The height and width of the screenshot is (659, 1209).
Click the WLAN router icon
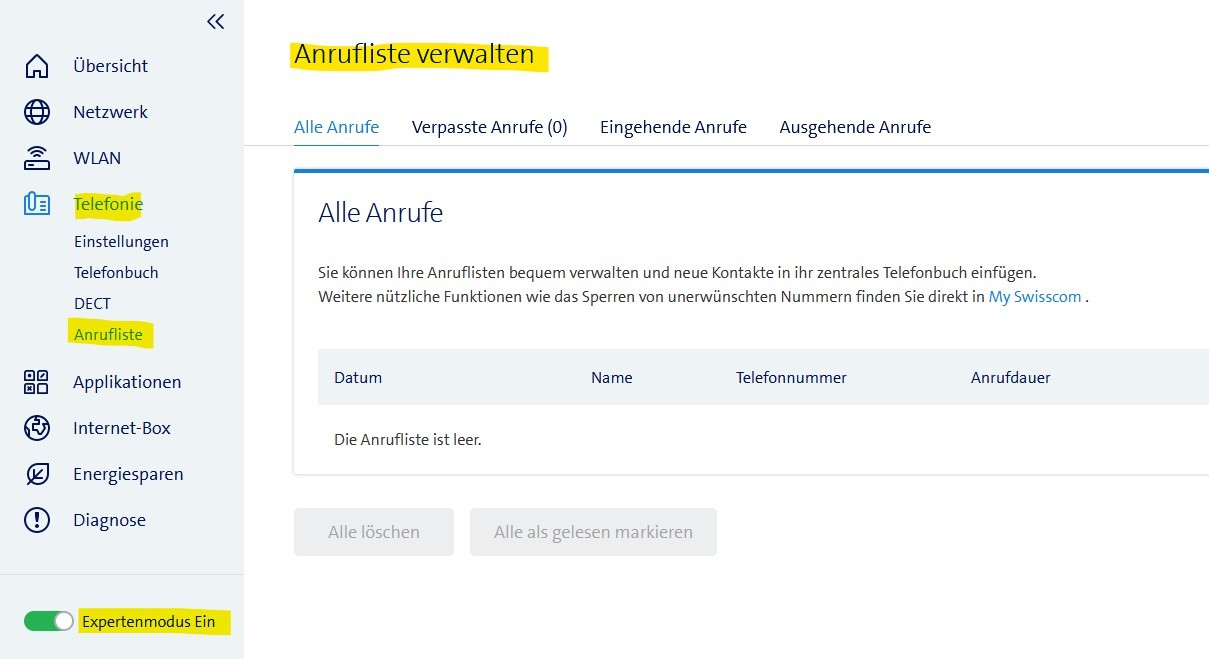pos(37,158)
